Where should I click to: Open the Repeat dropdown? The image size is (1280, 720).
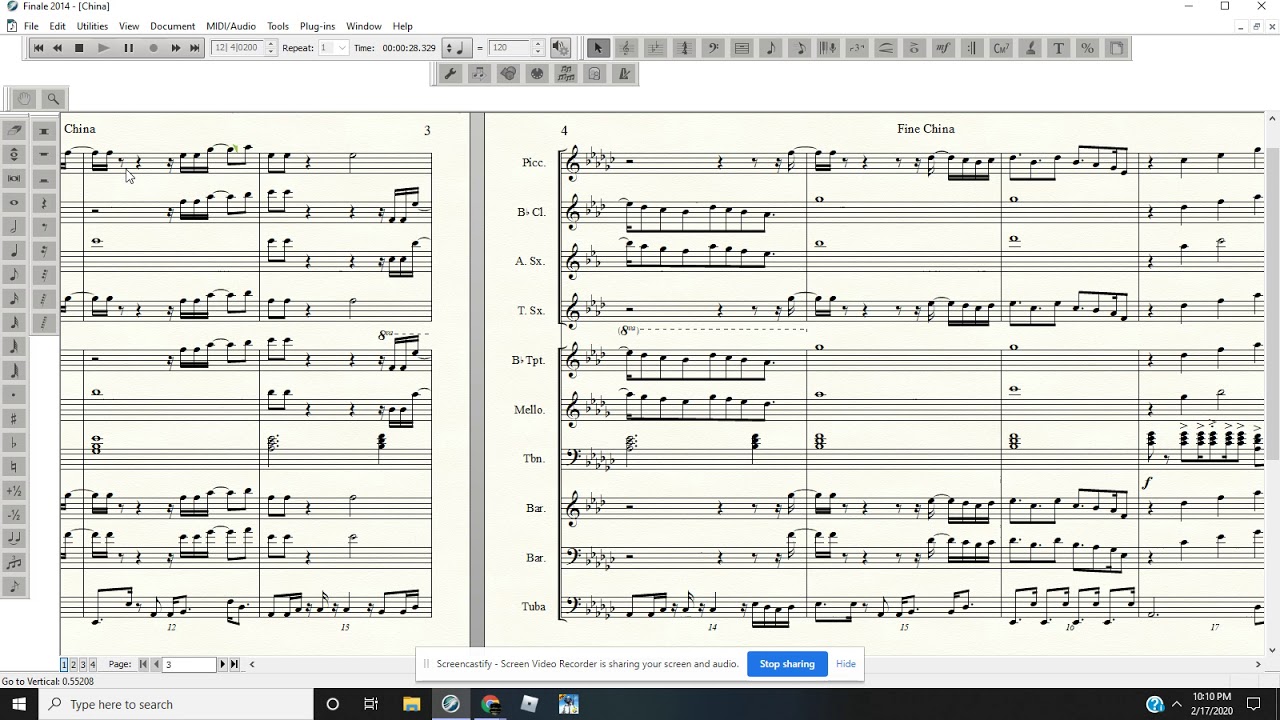click(342, 47)
